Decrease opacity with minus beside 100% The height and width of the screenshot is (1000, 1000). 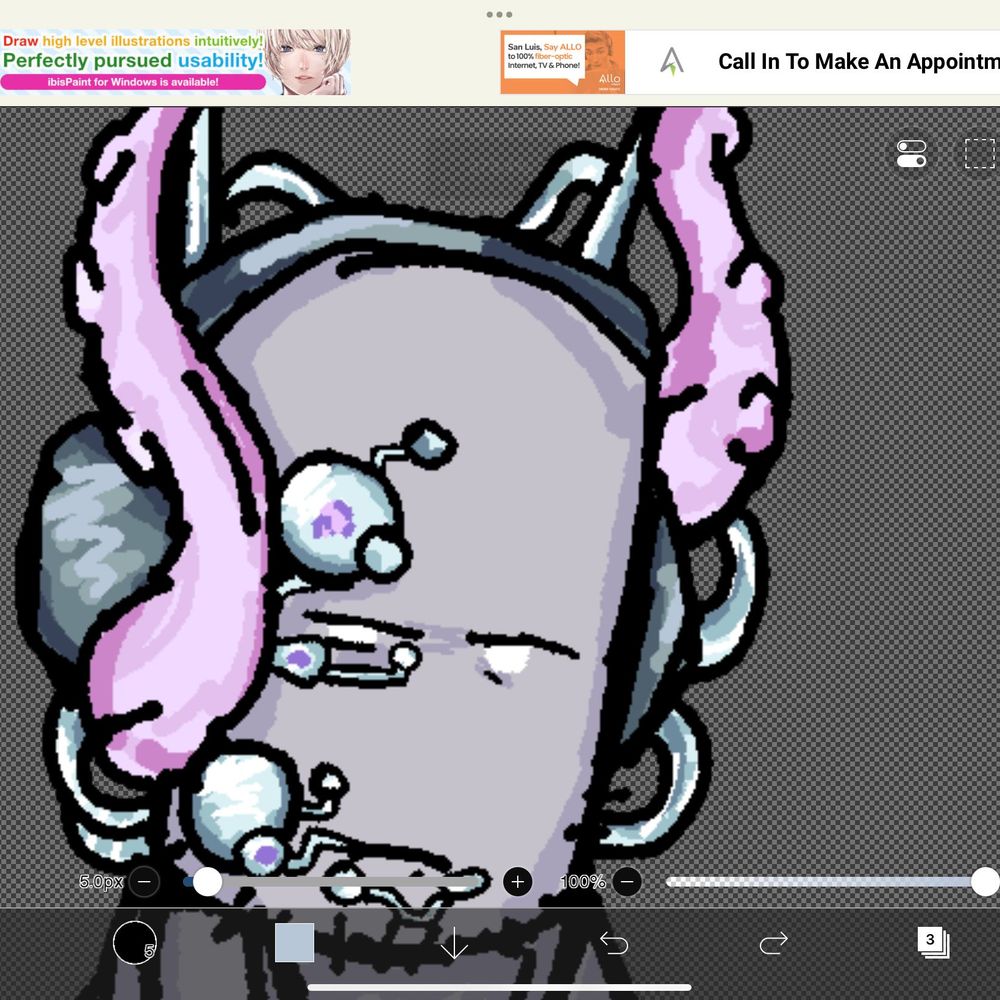[x=627, y=881]
